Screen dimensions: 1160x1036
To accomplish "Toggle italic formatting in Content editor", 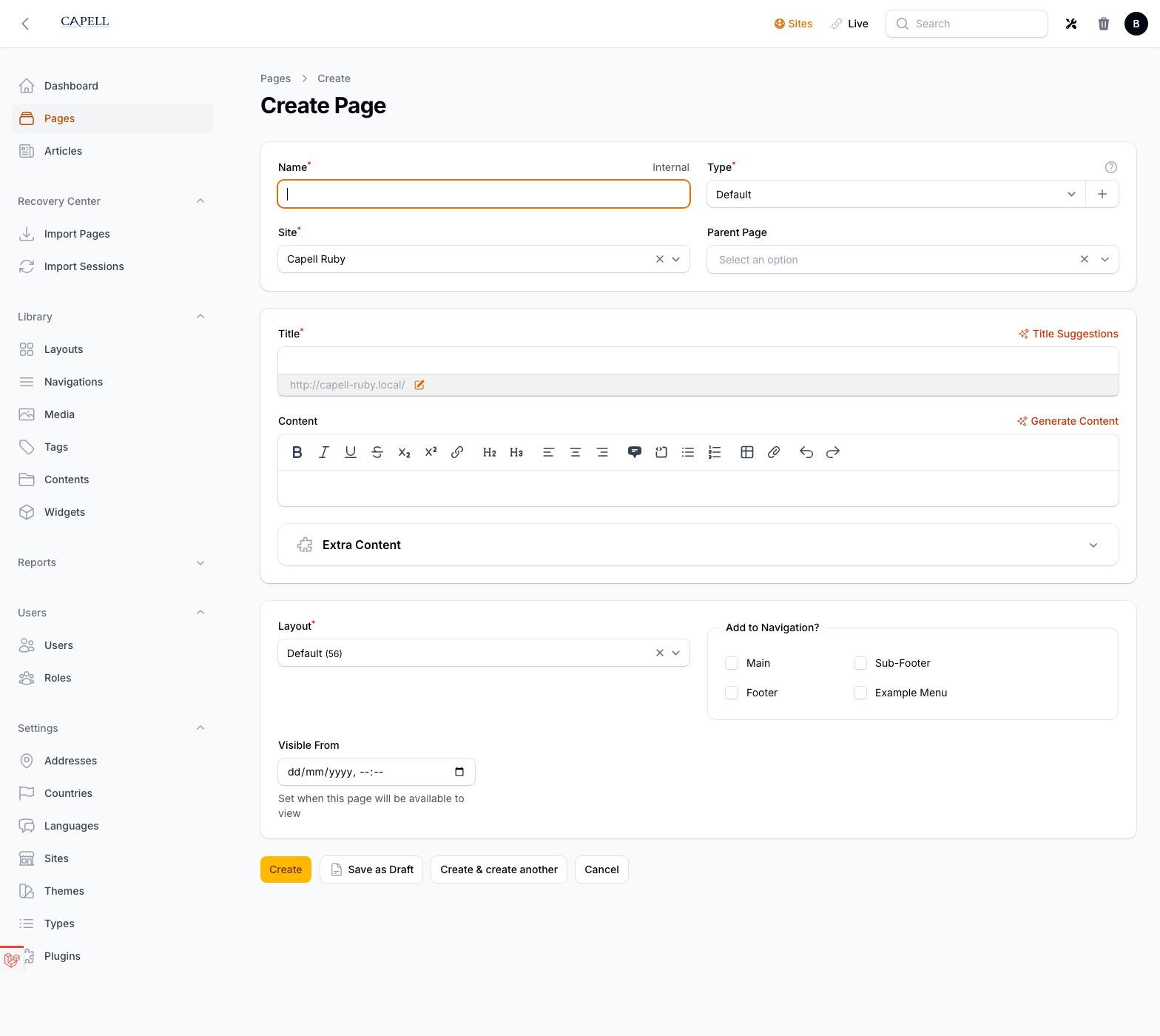I will (x=324, y=452).
